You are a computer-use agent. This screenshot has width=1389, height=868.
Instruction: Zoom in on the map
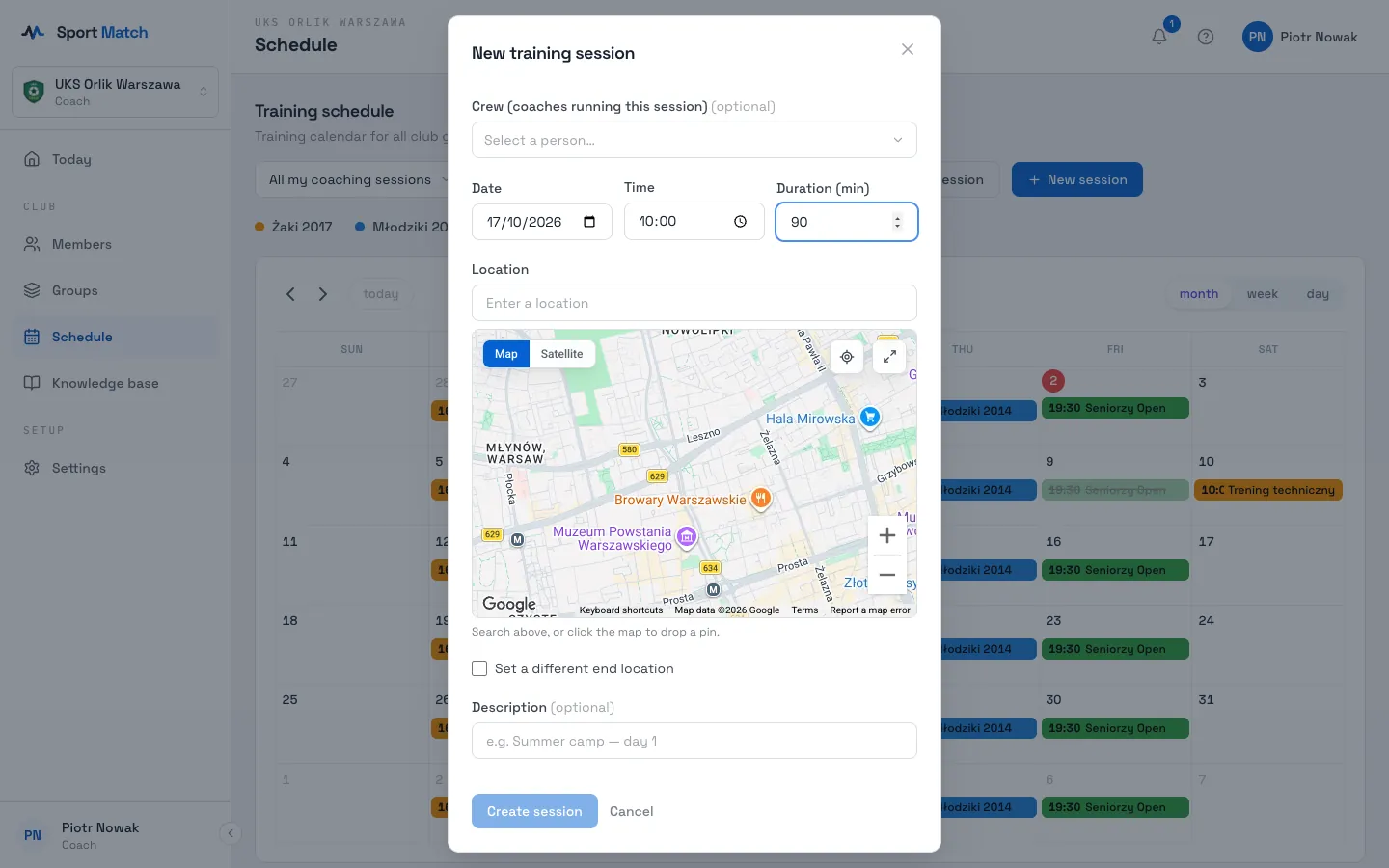point(887,535)
